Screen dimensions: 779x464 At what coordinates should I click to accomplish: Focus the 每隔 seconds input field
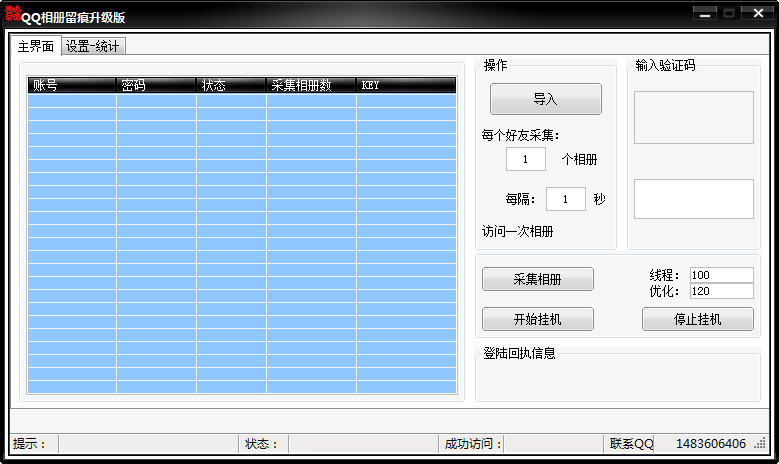(x=565, y=199)
